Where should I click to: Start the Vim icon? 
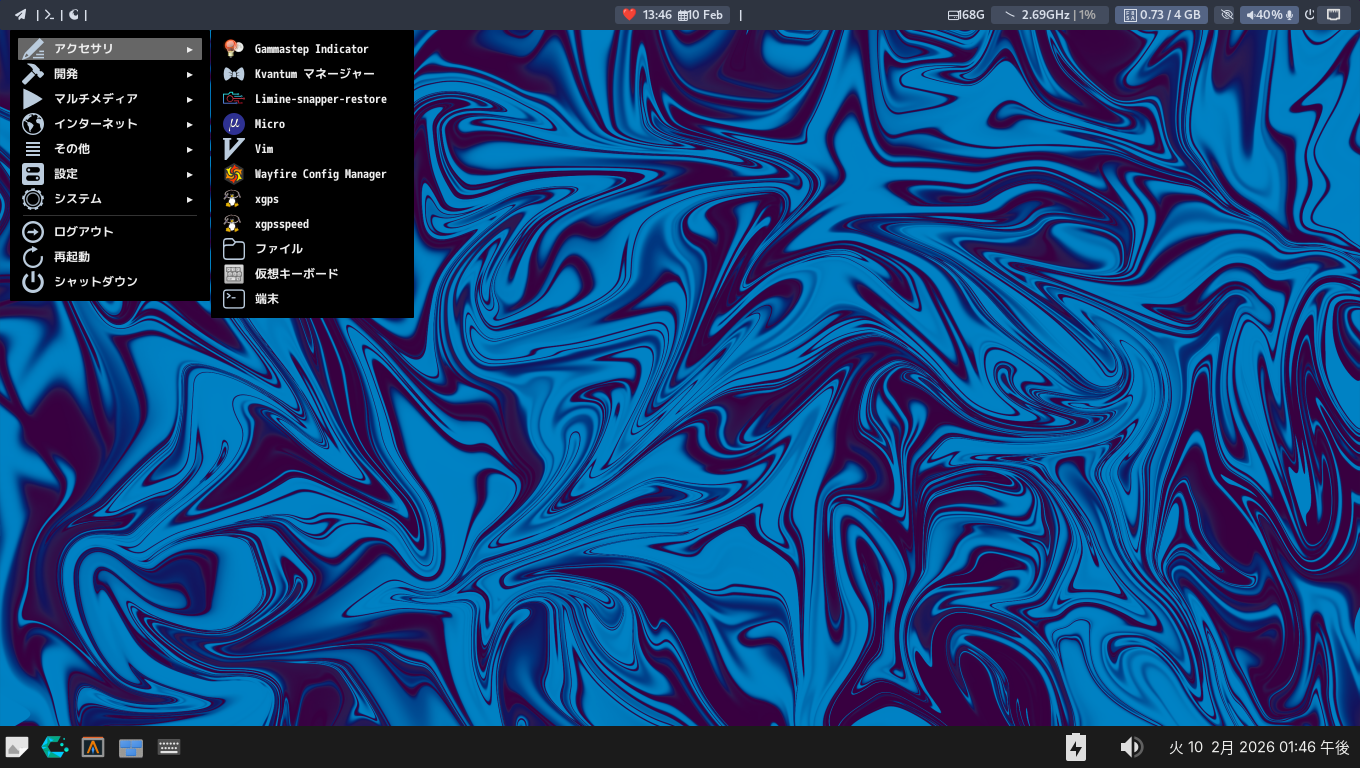(x=234, y=149)
